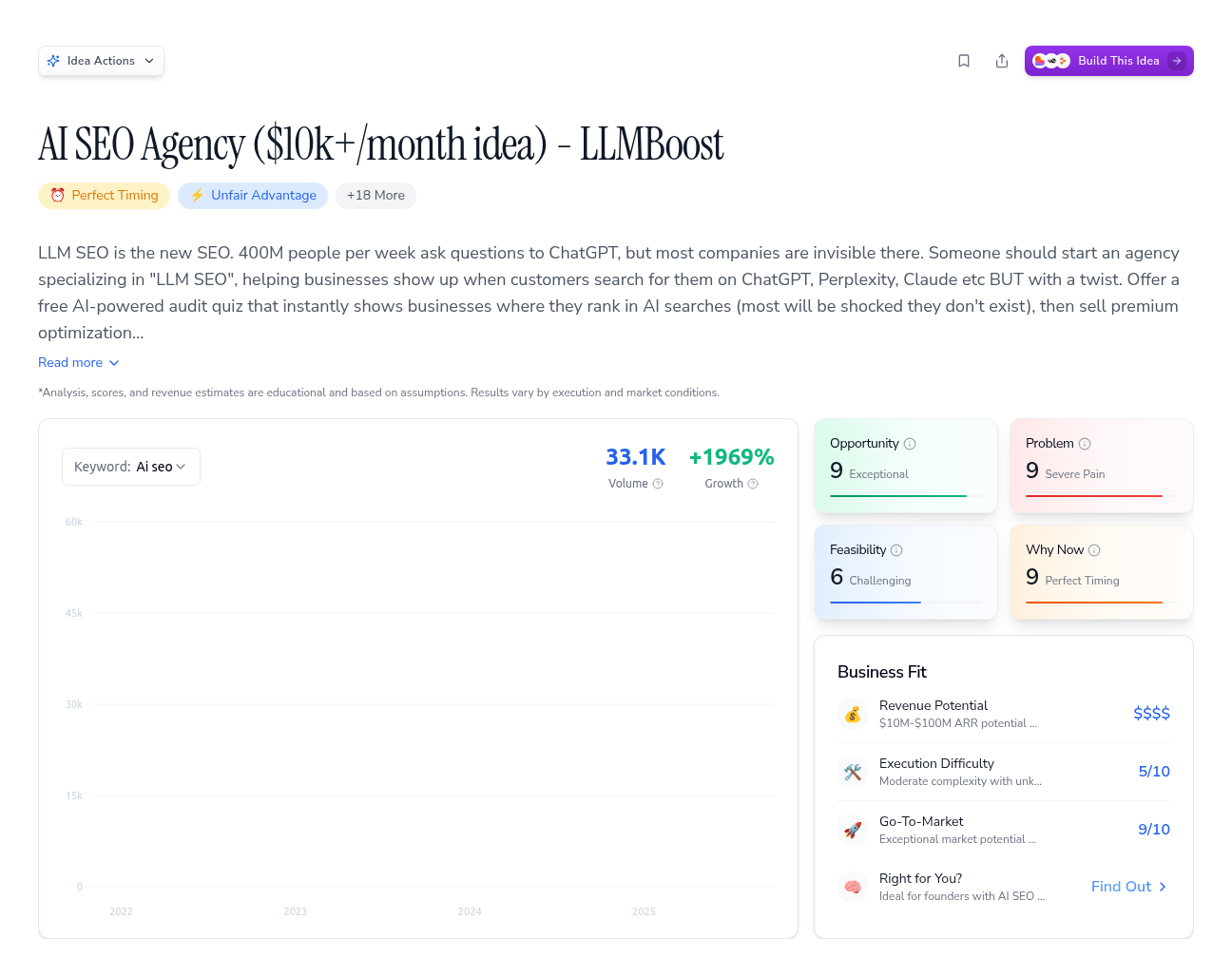Click the Growth help icon
The height and width of the screenshot is (977, 1232).
(753, 484)
